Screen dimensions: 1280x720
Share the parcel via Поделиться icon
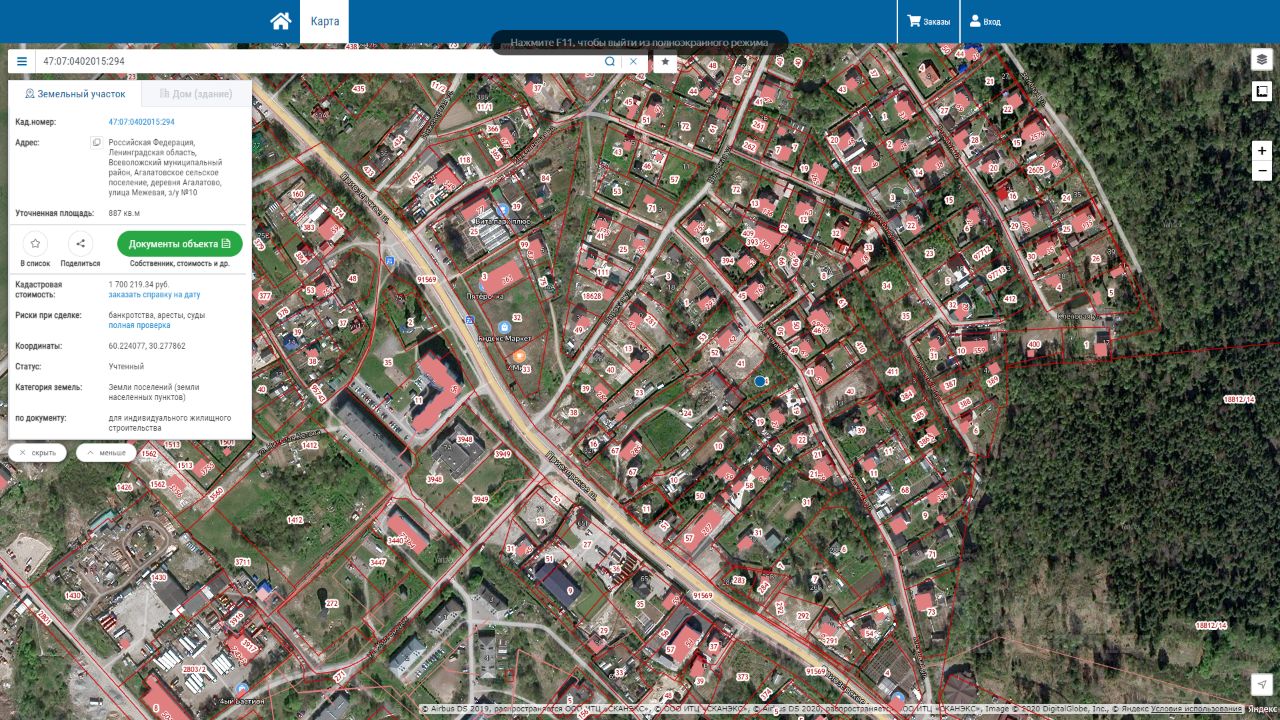click(x=80, y=243)
